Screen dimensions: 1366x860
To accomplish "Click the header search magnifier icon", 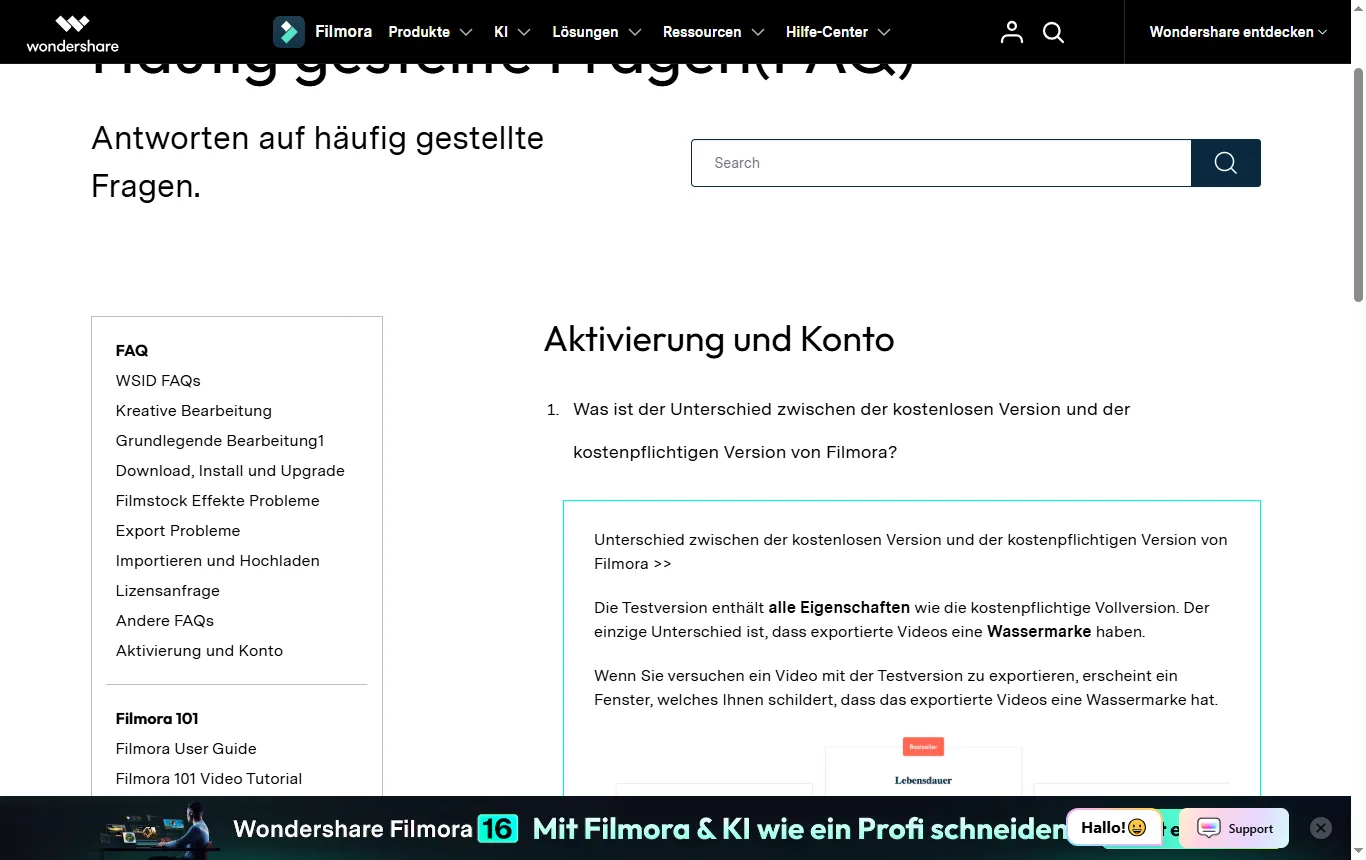I will tap(1053, 32).
